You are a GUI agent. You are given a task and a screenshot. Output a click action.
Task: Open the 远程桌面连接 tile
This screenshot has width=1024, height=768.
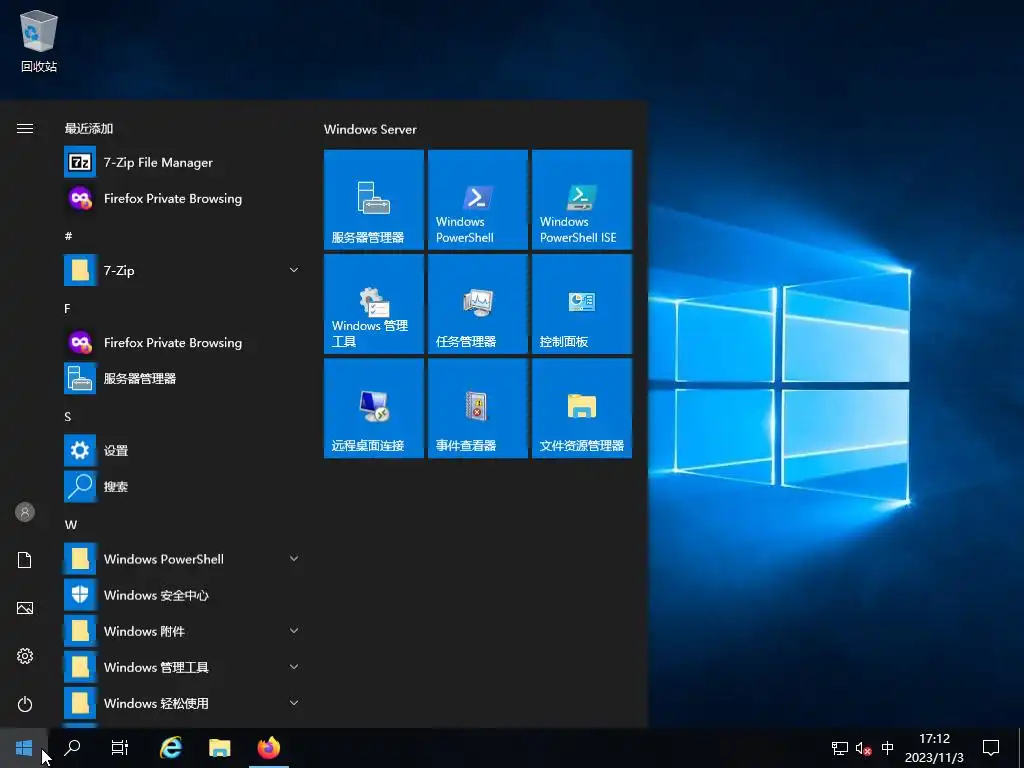[x=374, y=408]
